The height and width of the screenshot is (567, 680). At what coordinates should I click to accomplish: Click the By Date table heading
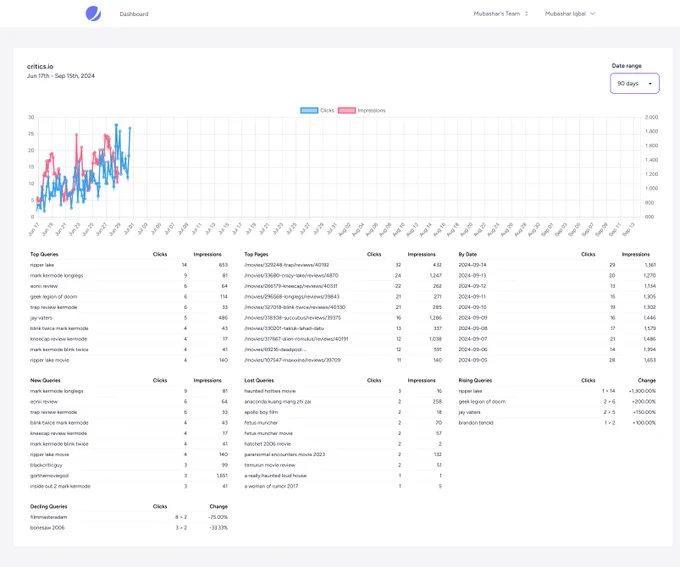468,254
